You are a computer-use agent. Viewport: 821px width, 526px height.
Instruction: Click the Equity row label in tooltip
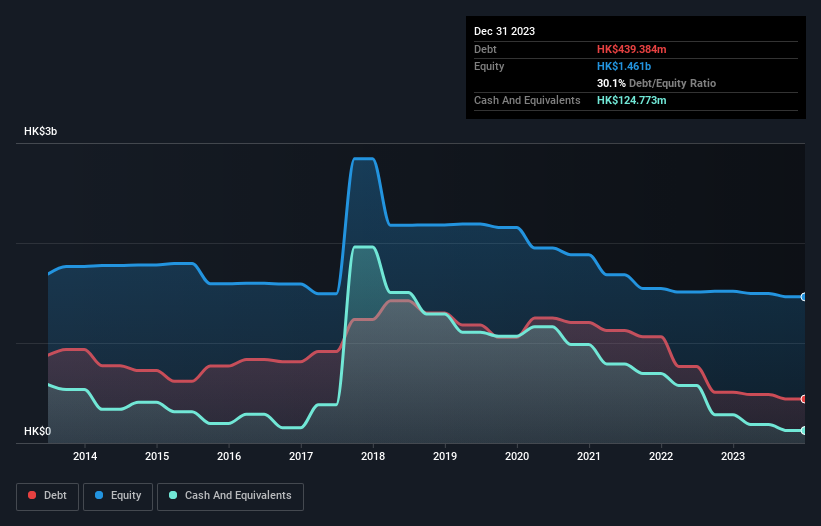489,66
